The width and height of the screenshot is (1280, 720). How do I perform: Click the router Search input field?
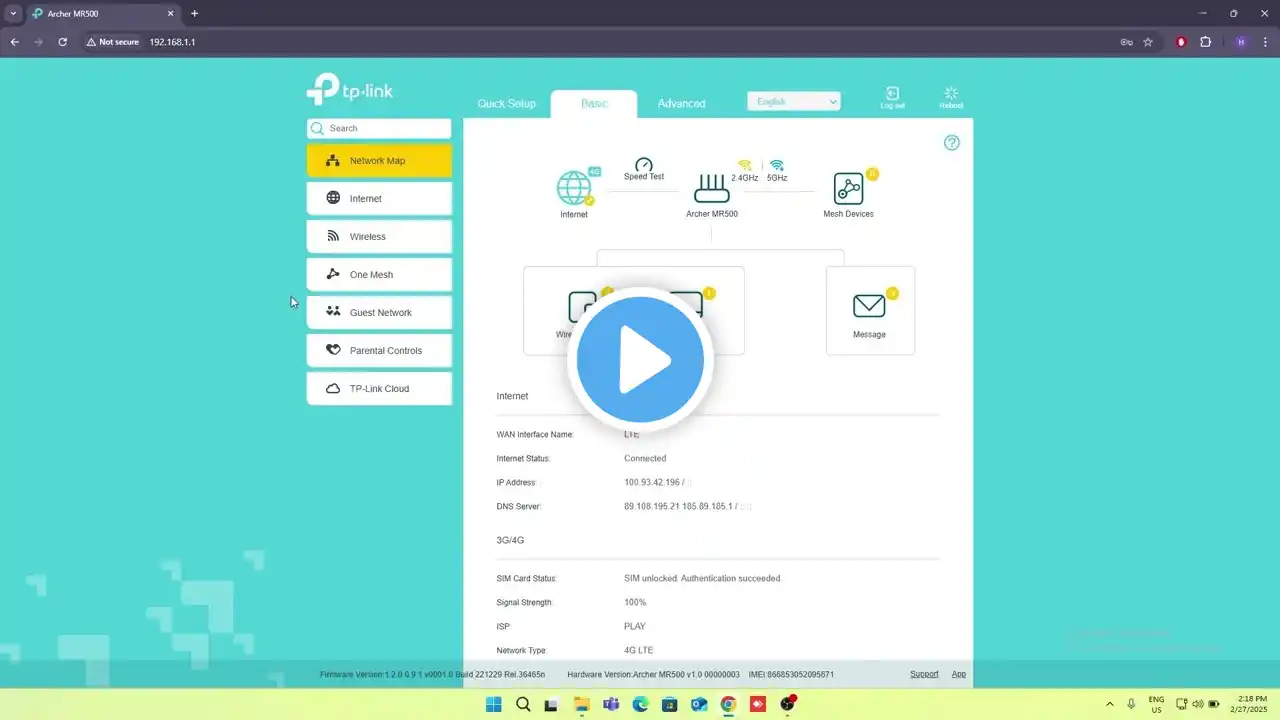(379, 128)
